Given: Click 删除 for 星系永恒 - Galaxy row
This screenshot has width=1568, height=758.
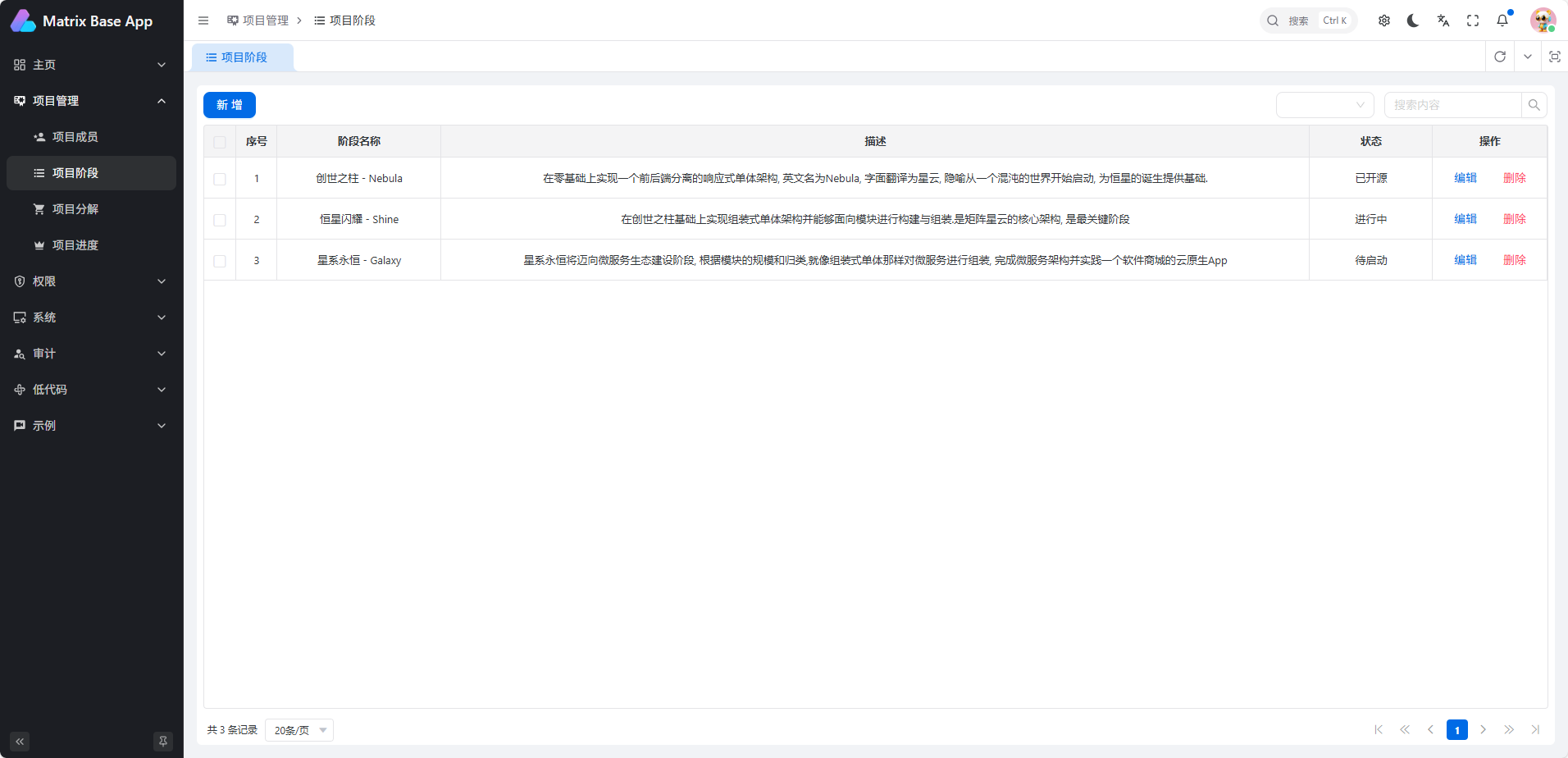Looking at the screenshot, I should click(x=1514, y=260).
